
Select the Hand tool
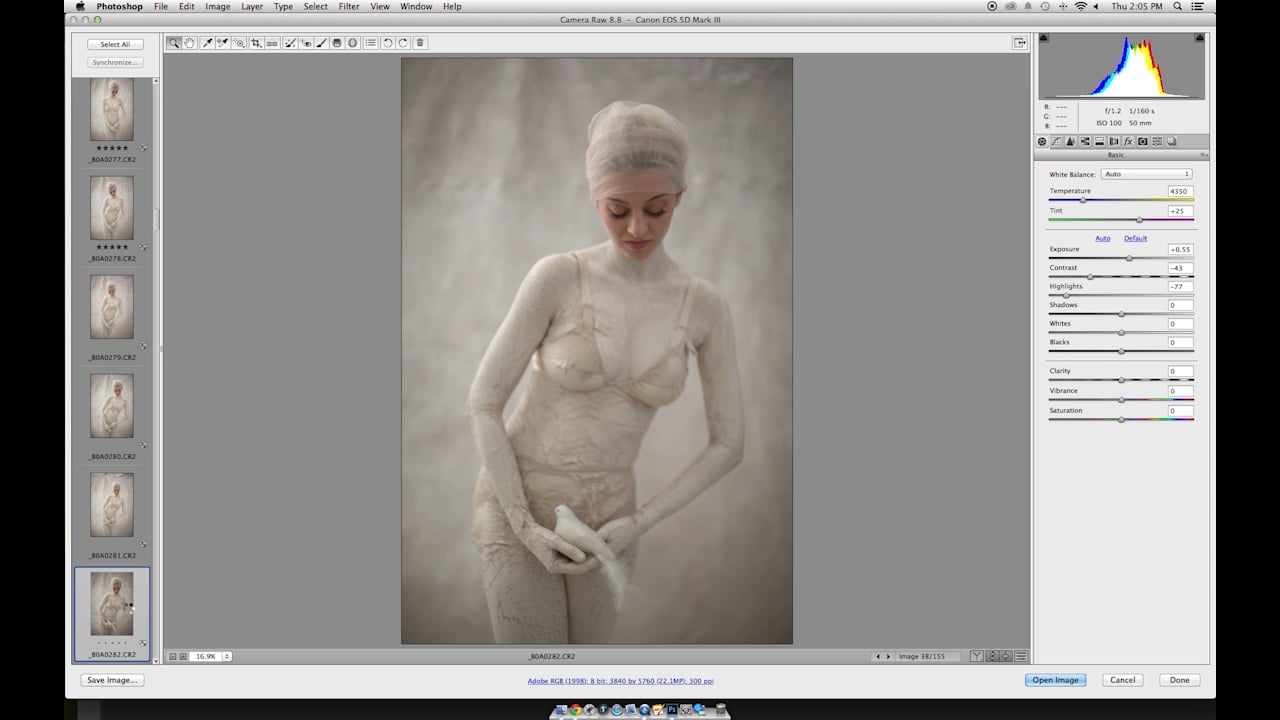[x=189, y=43]
